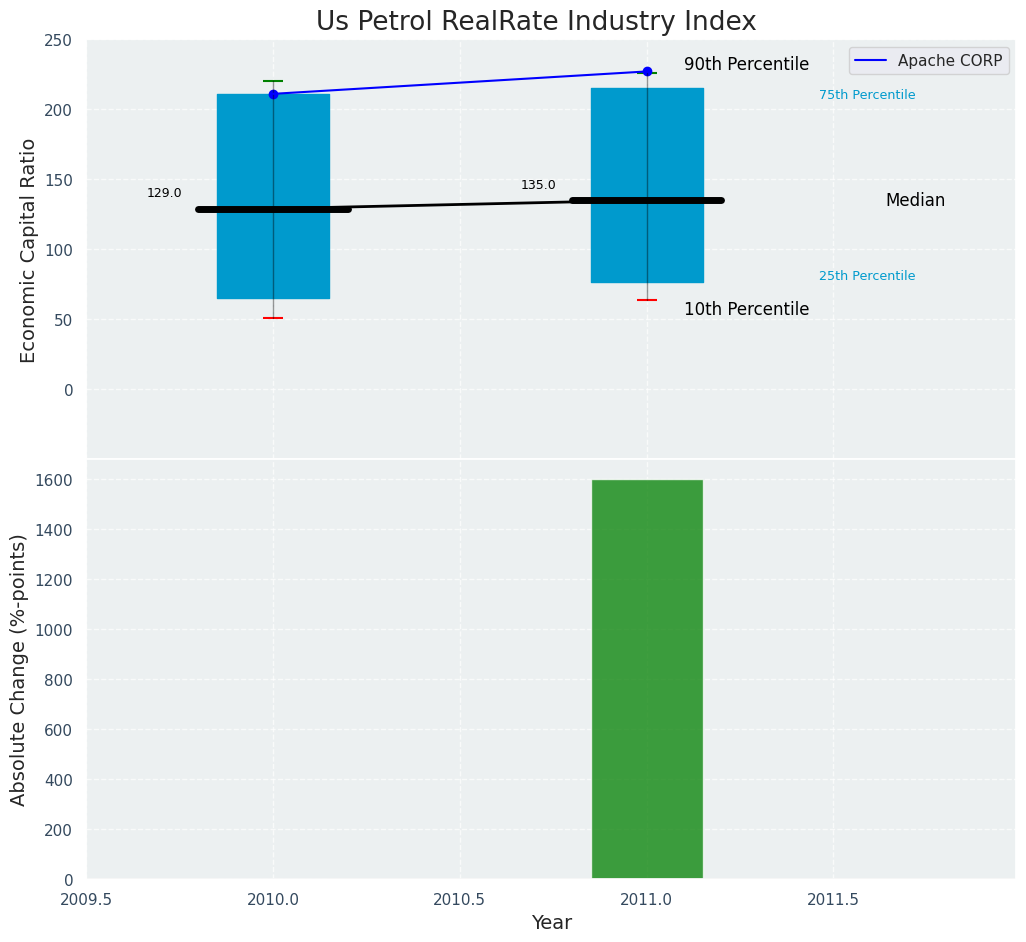Select the Apache CORP 2010 data point
1026x942 pixels.
coord(273,94)
